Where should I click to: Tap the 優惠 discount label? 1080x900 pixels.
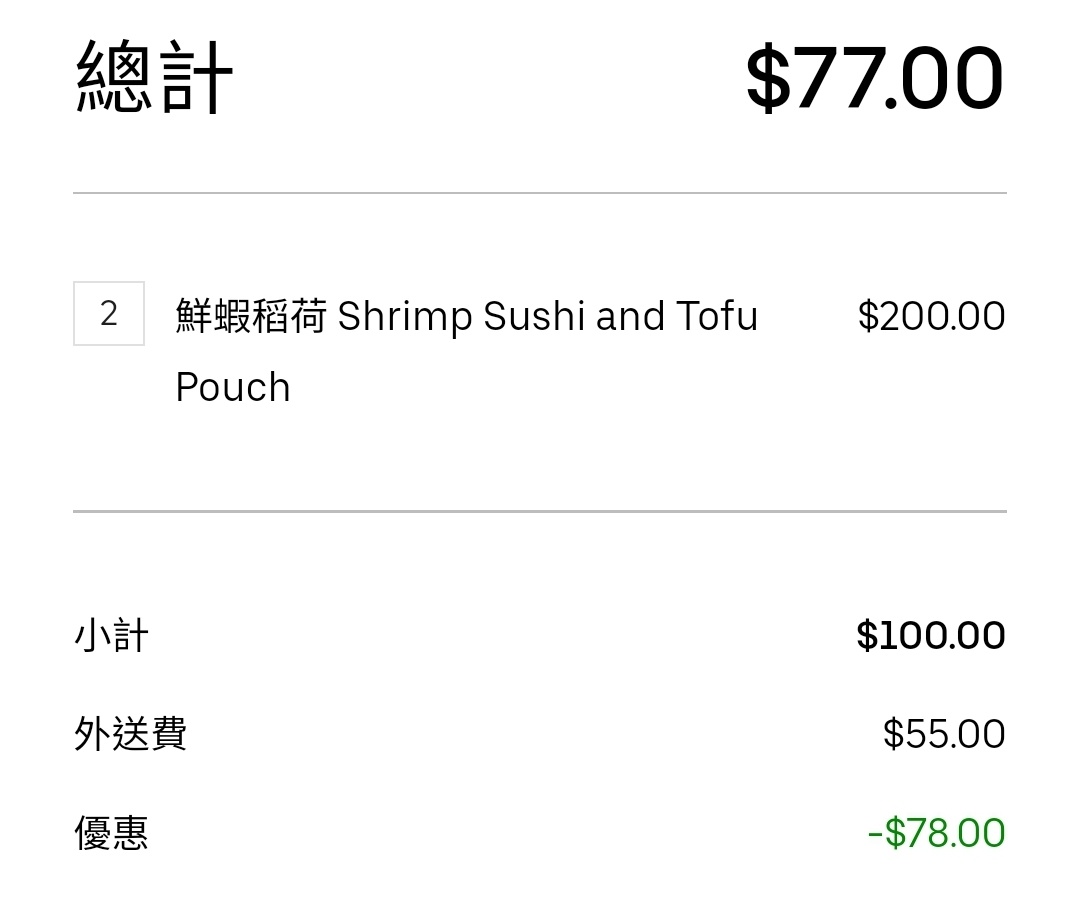pyautogui.click(x=112, y=833)
